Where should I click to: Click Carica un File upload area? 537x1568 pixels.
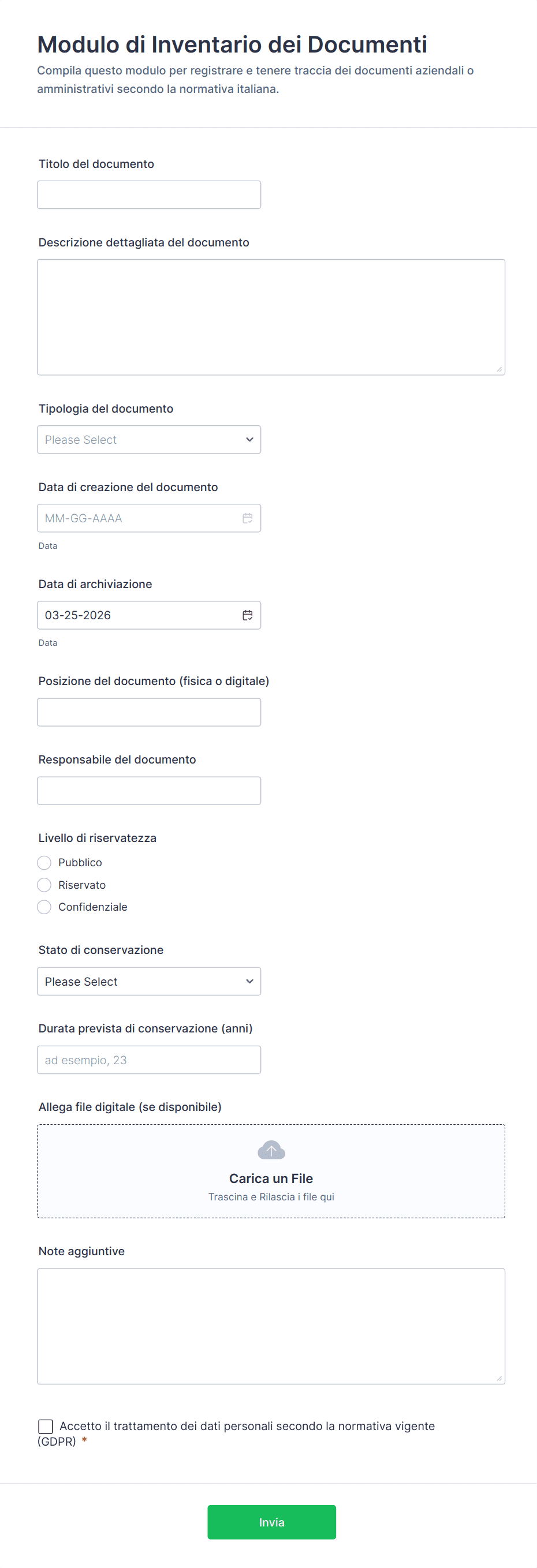click(271, 1171)
